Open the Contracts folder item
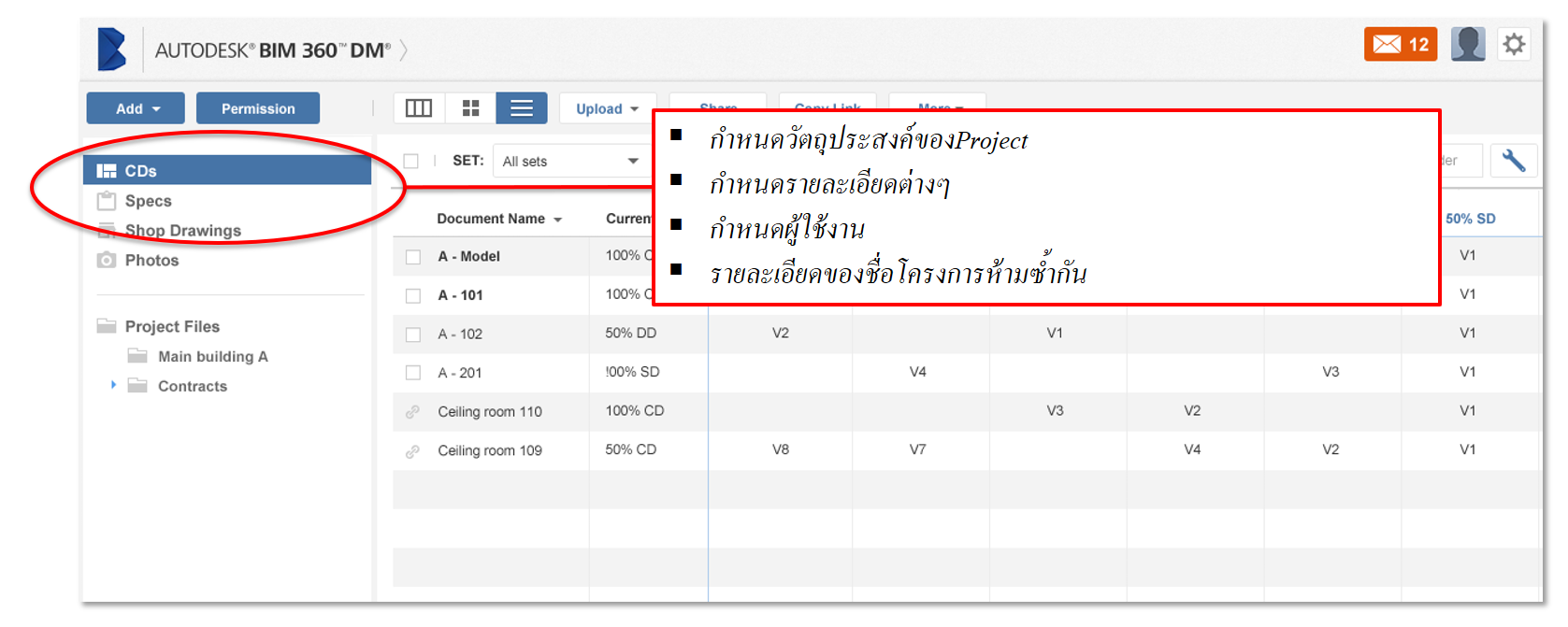The image size is (1568, 627). pos(193,387)
